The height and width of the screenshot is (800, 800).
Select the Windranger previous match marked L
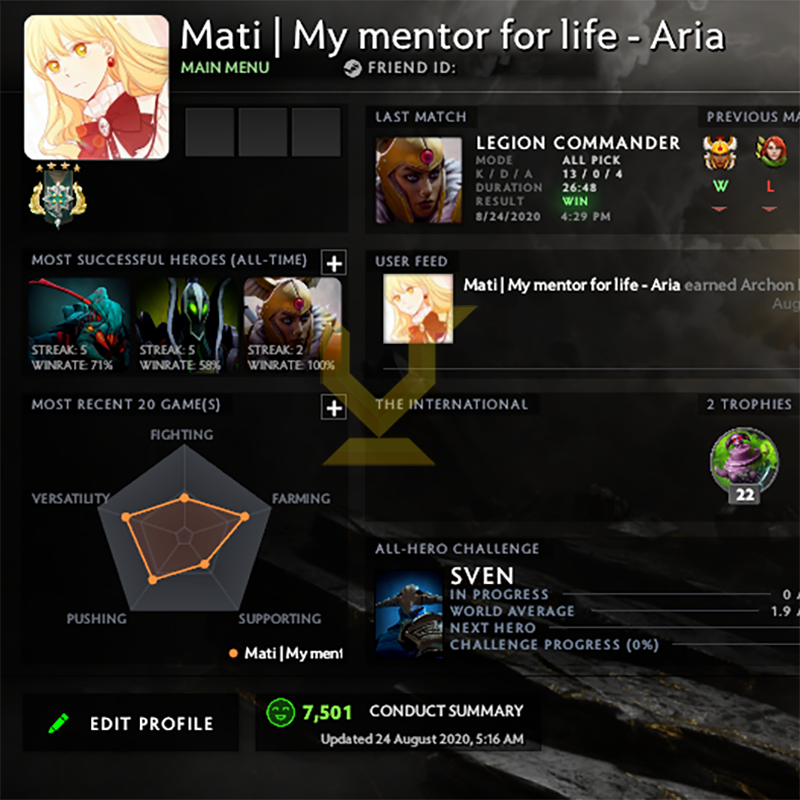point(771,152)
